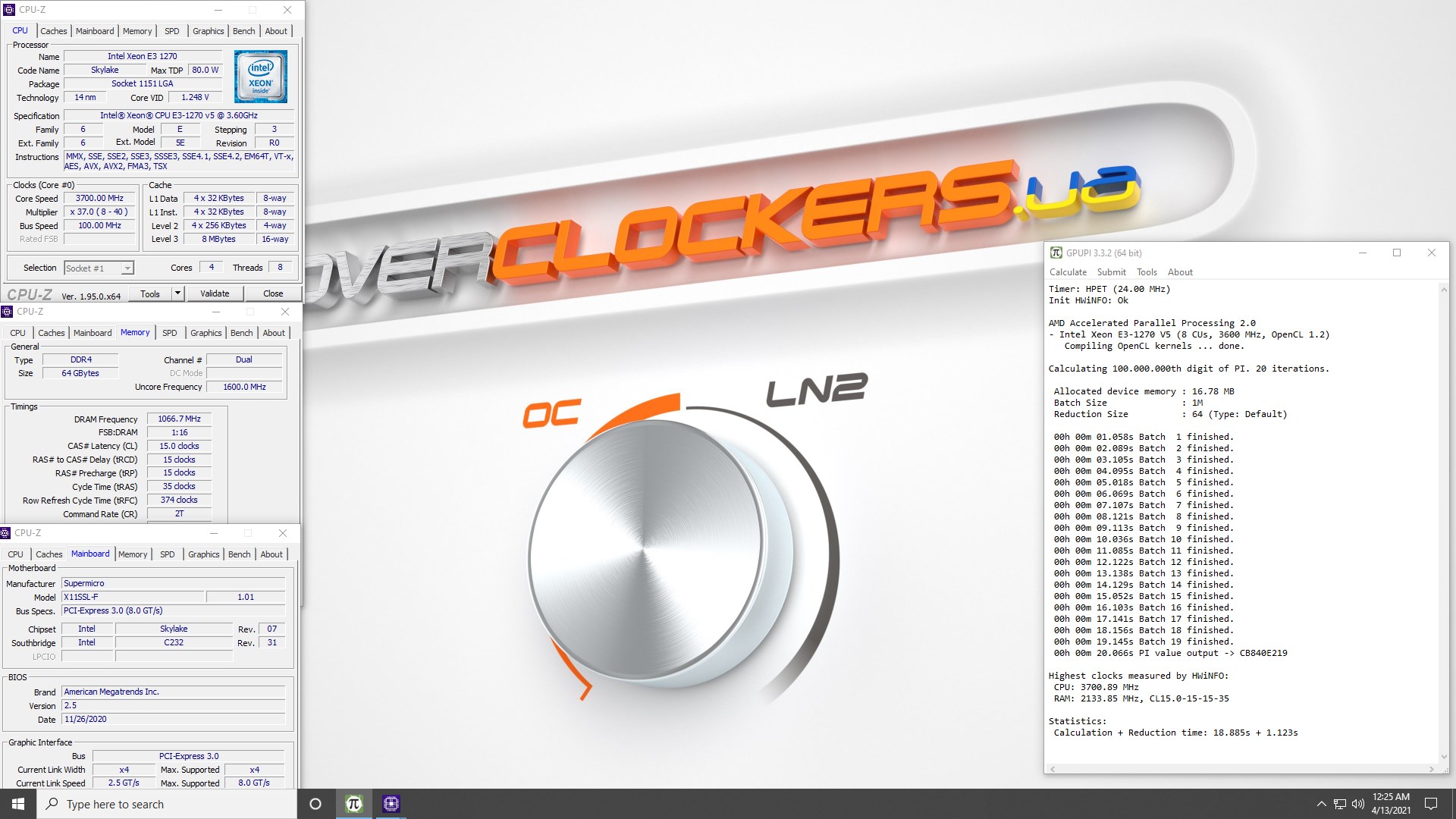Click the mainboard Model field X11SSL-F

(x=133, y=597)
